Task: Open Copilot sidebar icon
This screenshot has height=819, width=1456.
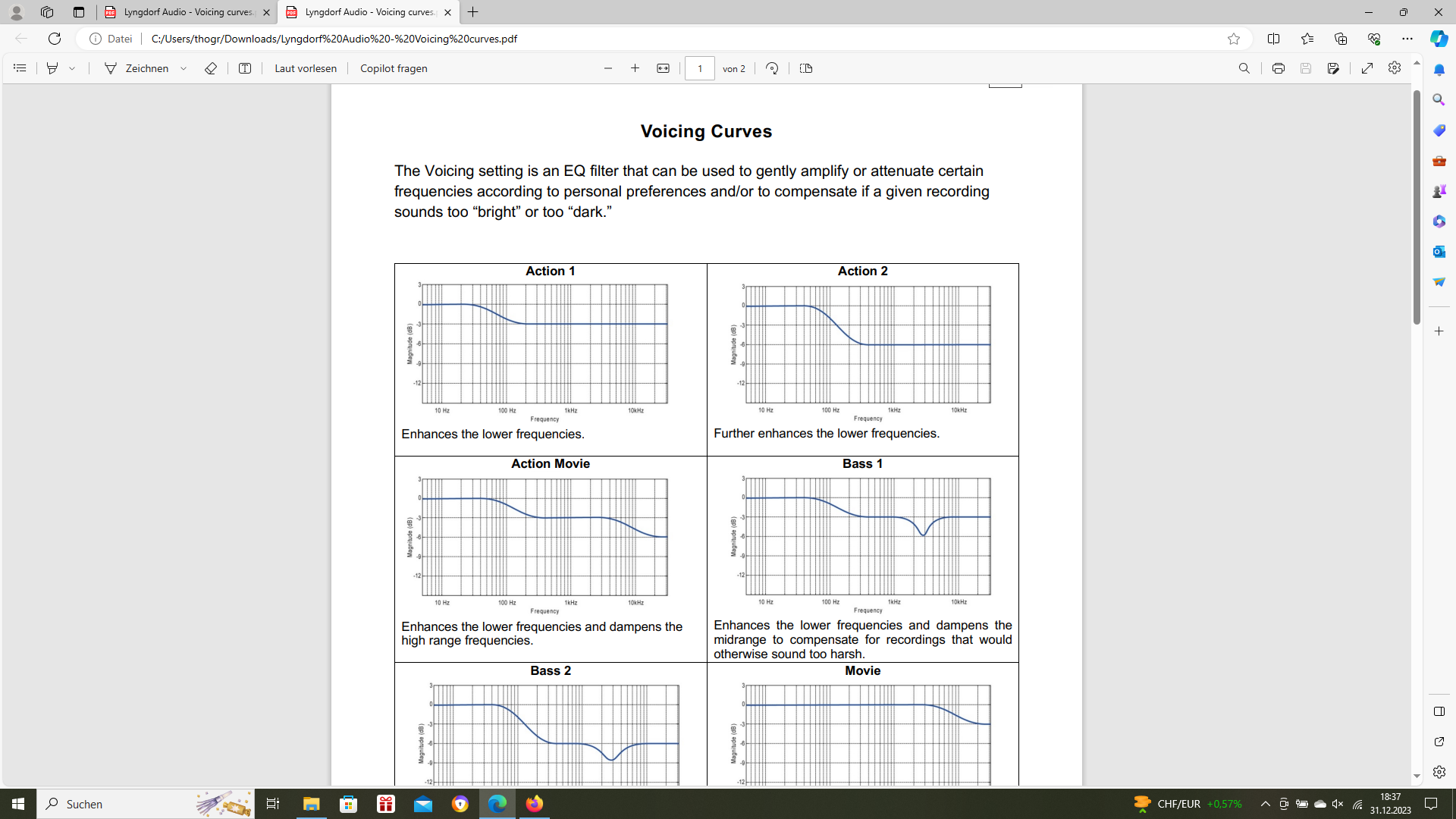Action: pyautogui.click(x=1439, y=39)
